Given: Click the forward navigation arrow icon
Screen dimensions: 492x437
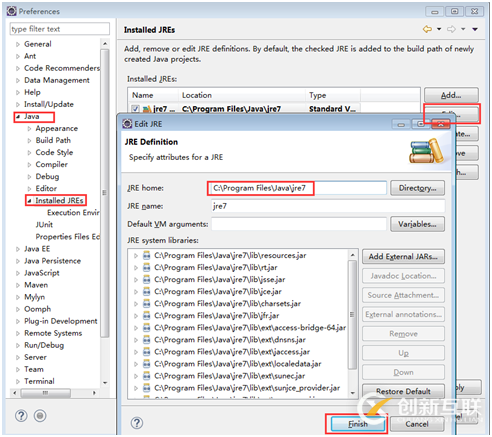Looking at the screenshot, I should point(451,29).
